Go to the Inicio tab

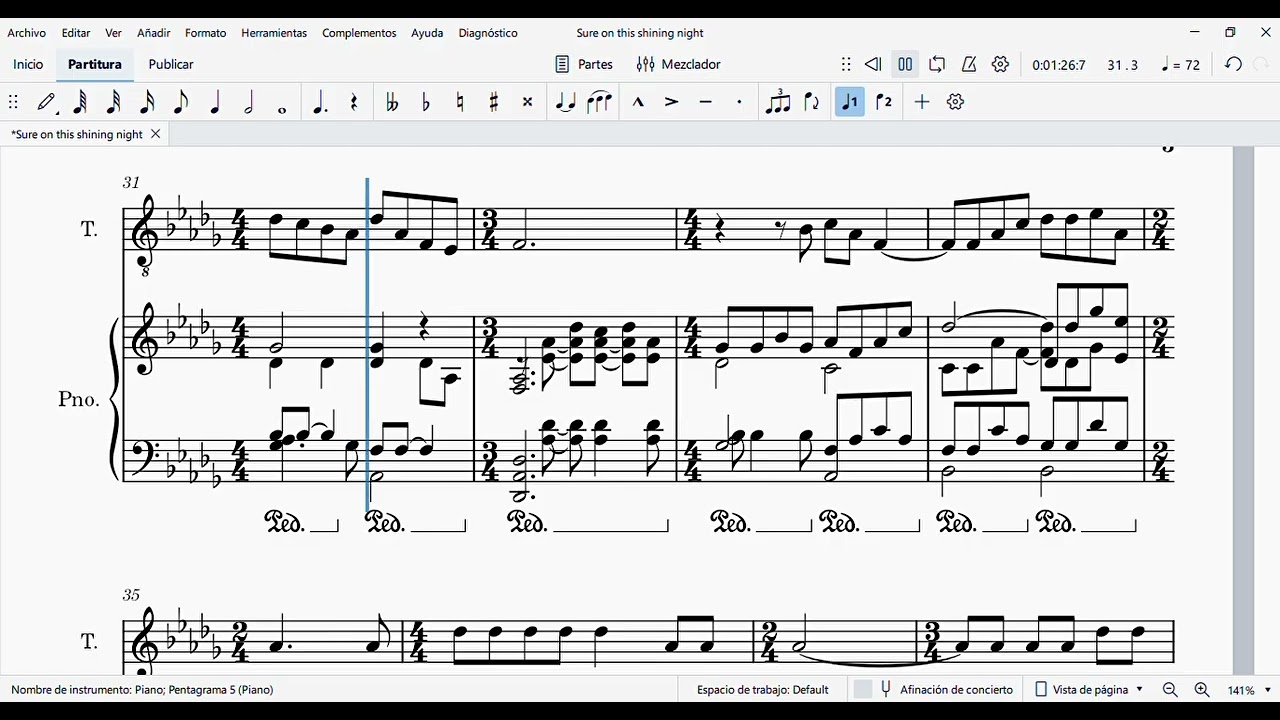coord(28,64)
